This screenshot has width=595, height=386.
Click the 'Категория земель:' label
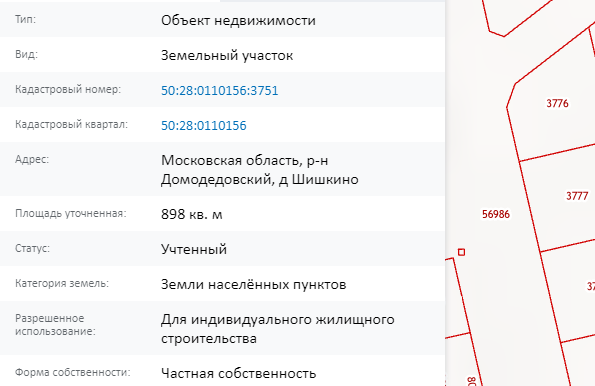62,283
